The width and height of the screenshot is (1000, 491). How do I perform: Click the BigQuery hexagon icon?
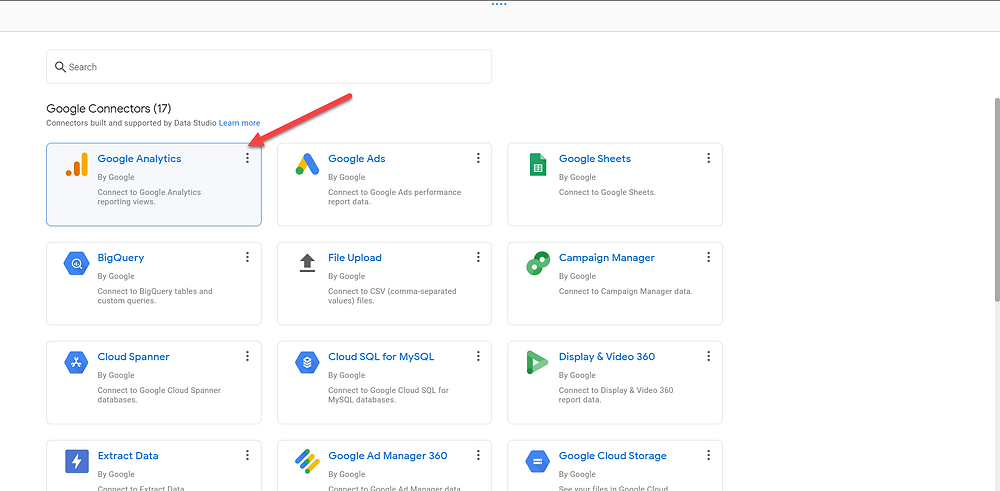[x=77, y=263]
